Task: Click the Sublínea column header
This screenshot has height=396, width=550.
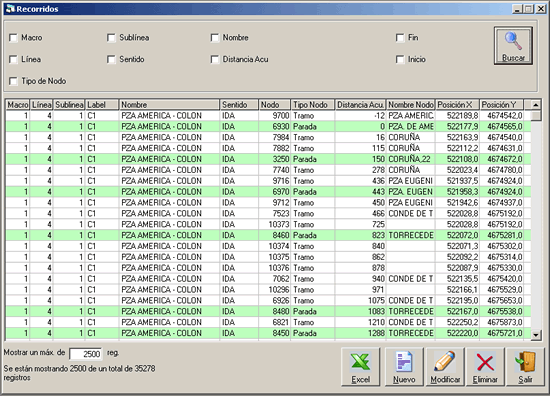Action: (x=69, y=105)
